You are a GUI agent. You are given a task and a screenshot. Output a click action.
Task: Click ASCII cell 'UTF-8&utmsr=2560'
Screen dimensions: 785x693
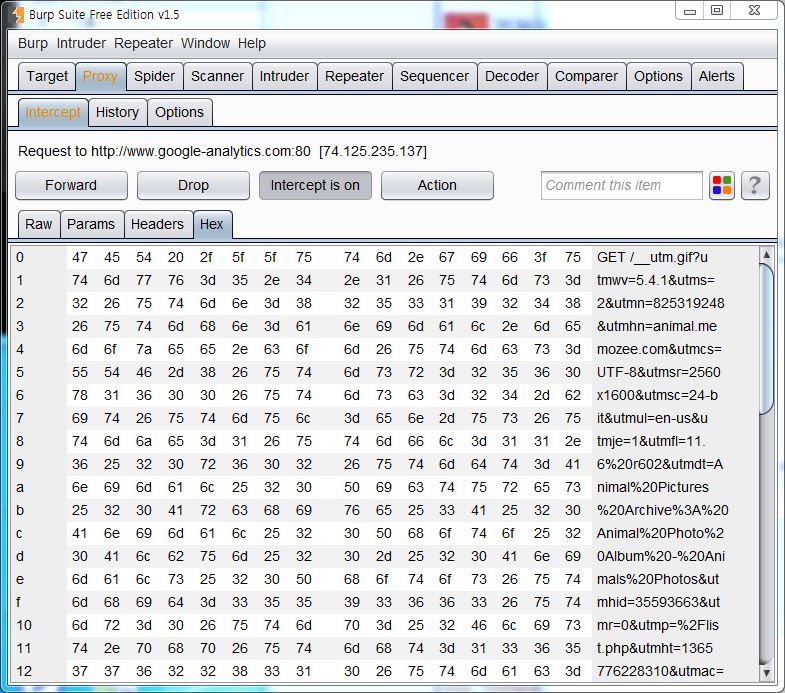click(x=658, y=373)
